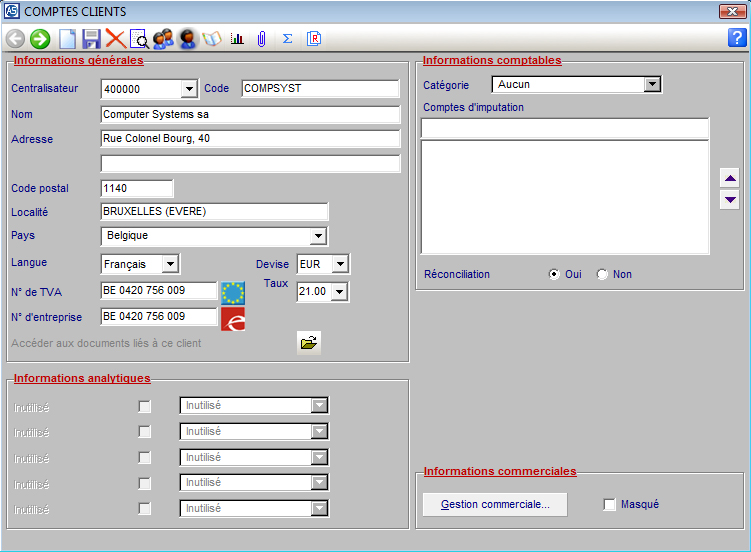Click the green next record arrow
The width and height of the screenshot is (751, 552).
click(40, 39)
